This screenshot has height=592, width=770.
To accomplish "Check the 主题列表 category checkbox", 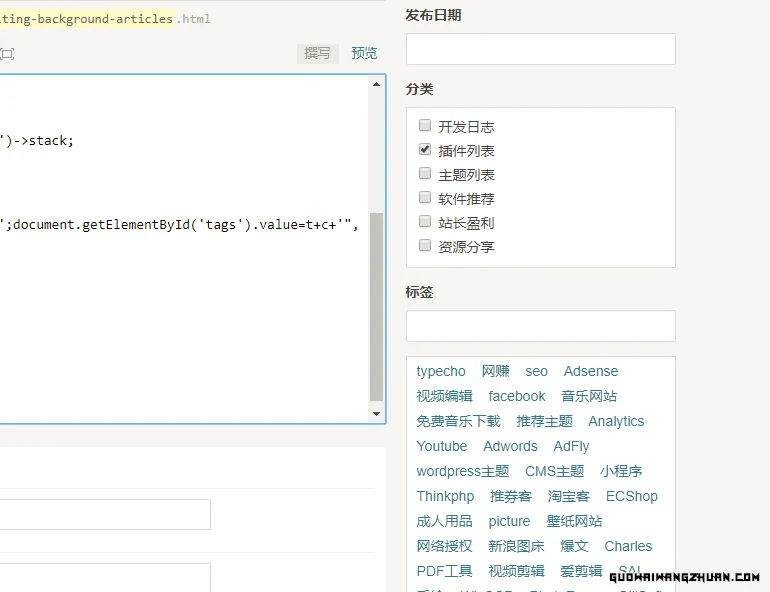I will coord(425,173).
